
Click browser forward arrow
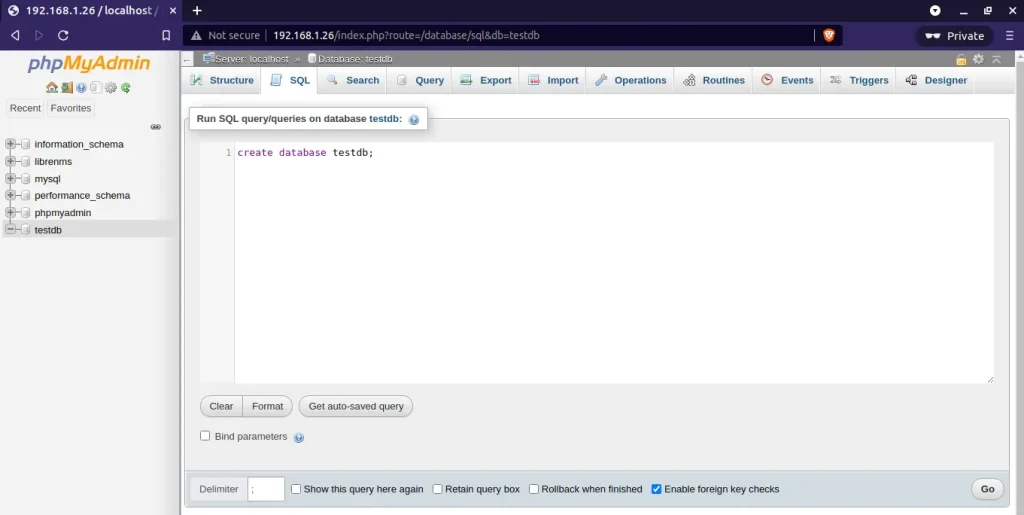coord(39,35)
